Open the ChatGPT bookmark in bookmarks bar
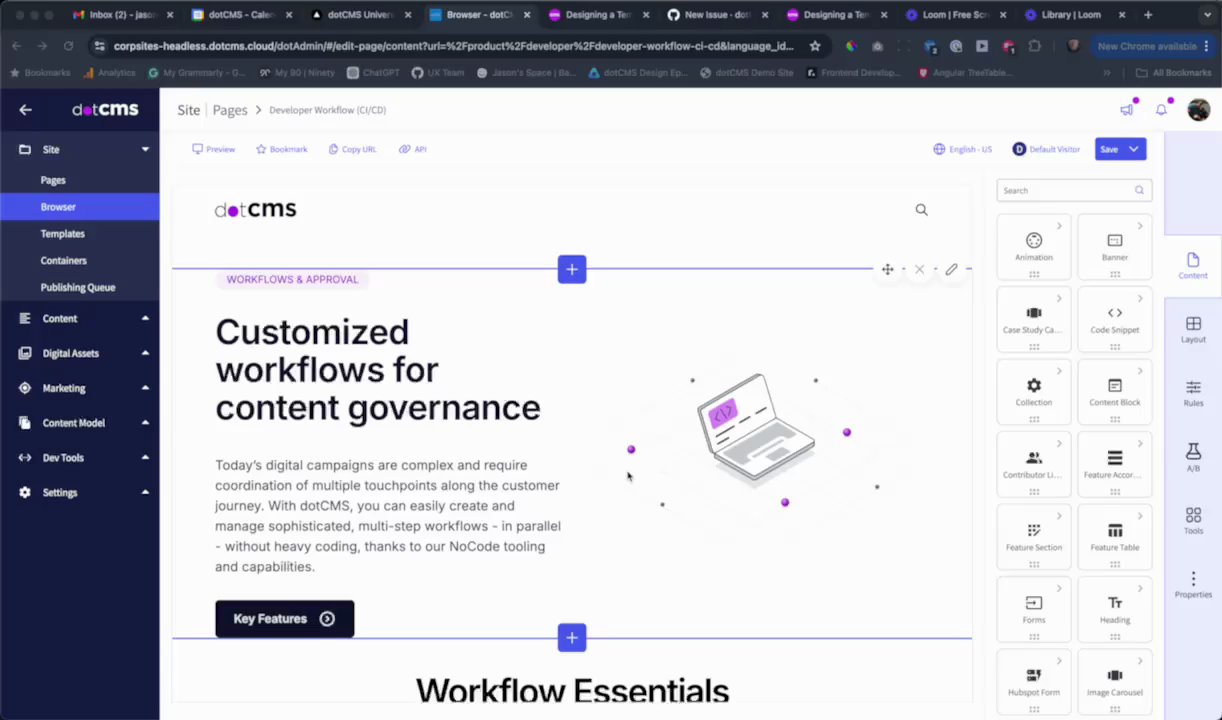The width and height of the screenshot is (1222, 720). [373, 73]
